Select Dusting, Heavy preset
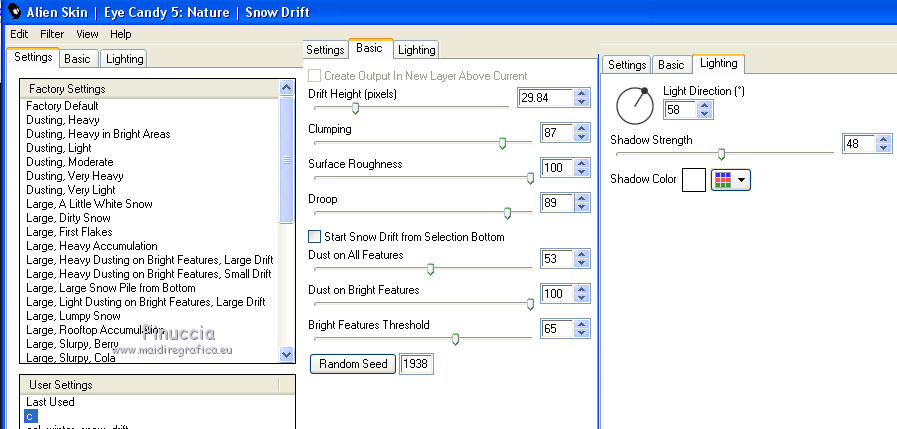Screen dimensions: 897x429 [x=63, y=120]
